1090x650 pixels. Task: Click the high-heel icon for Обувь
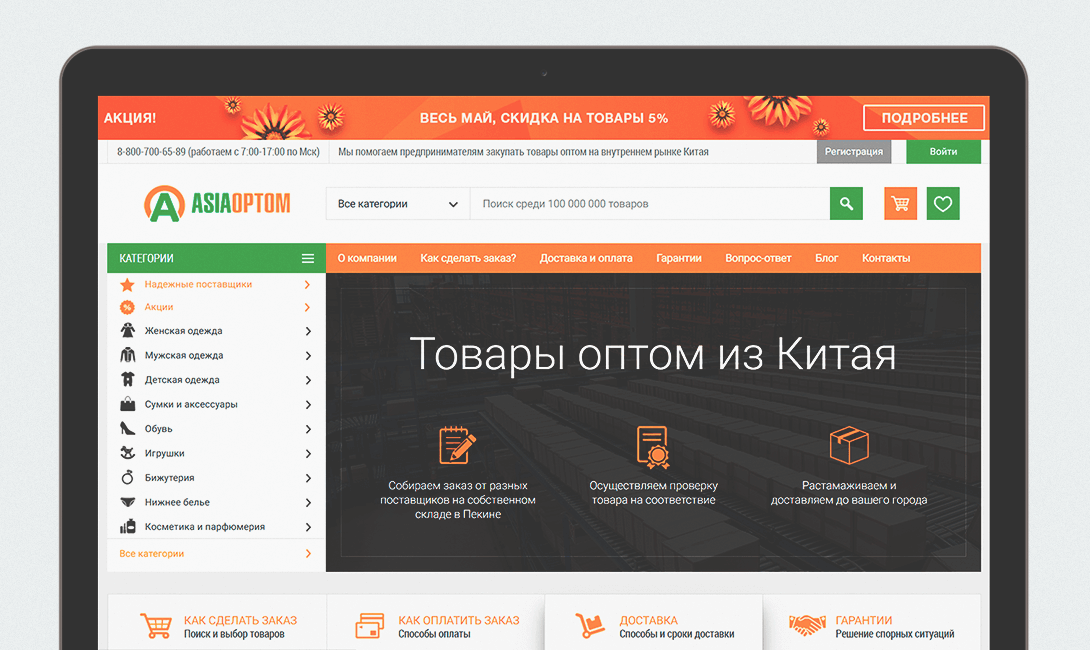pyautogui.click(x=127, y=429)
